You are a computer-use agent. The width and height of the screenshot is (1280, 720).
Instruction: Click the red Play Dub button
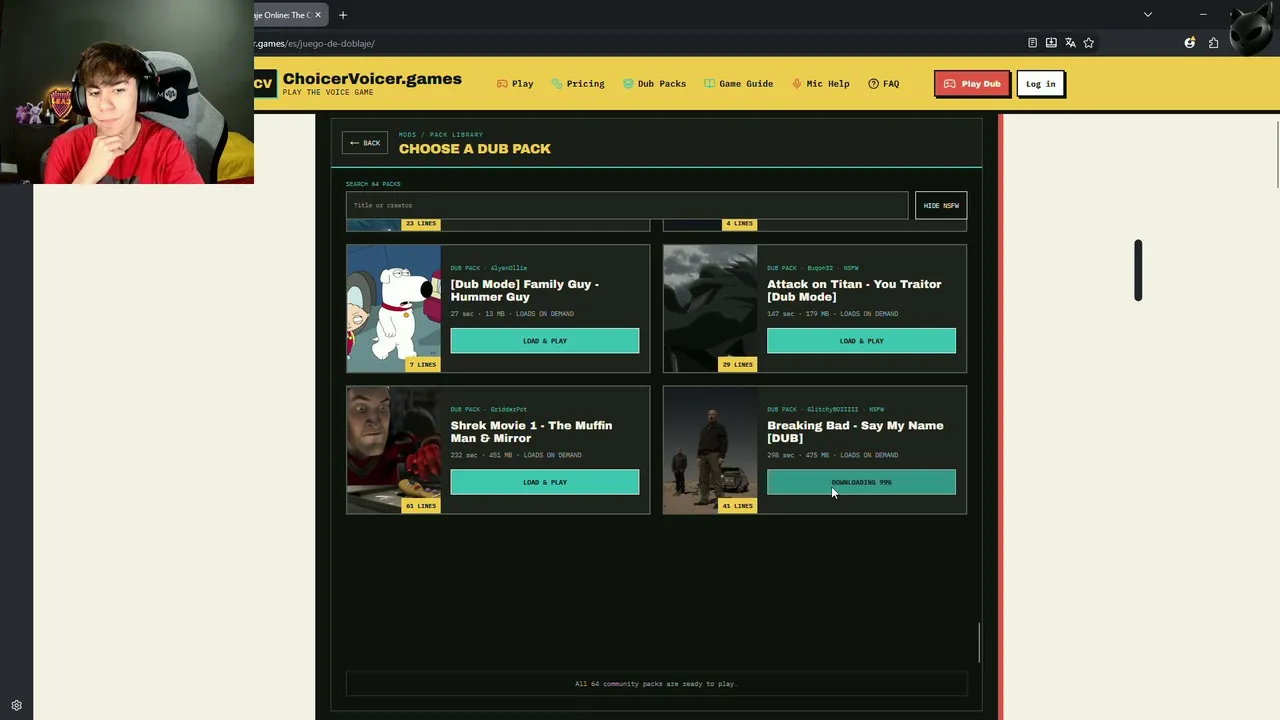click(x=972, y=84)
